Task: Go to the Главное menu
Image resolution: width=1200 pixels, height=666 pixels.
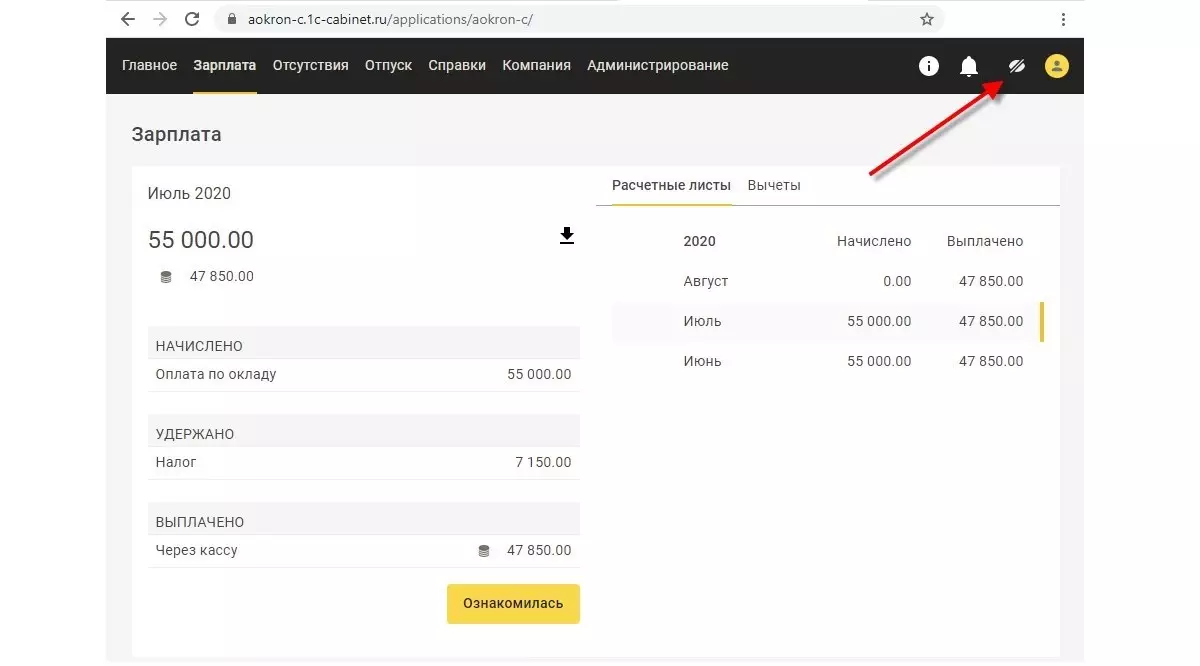Action: [x=150, y=66]
